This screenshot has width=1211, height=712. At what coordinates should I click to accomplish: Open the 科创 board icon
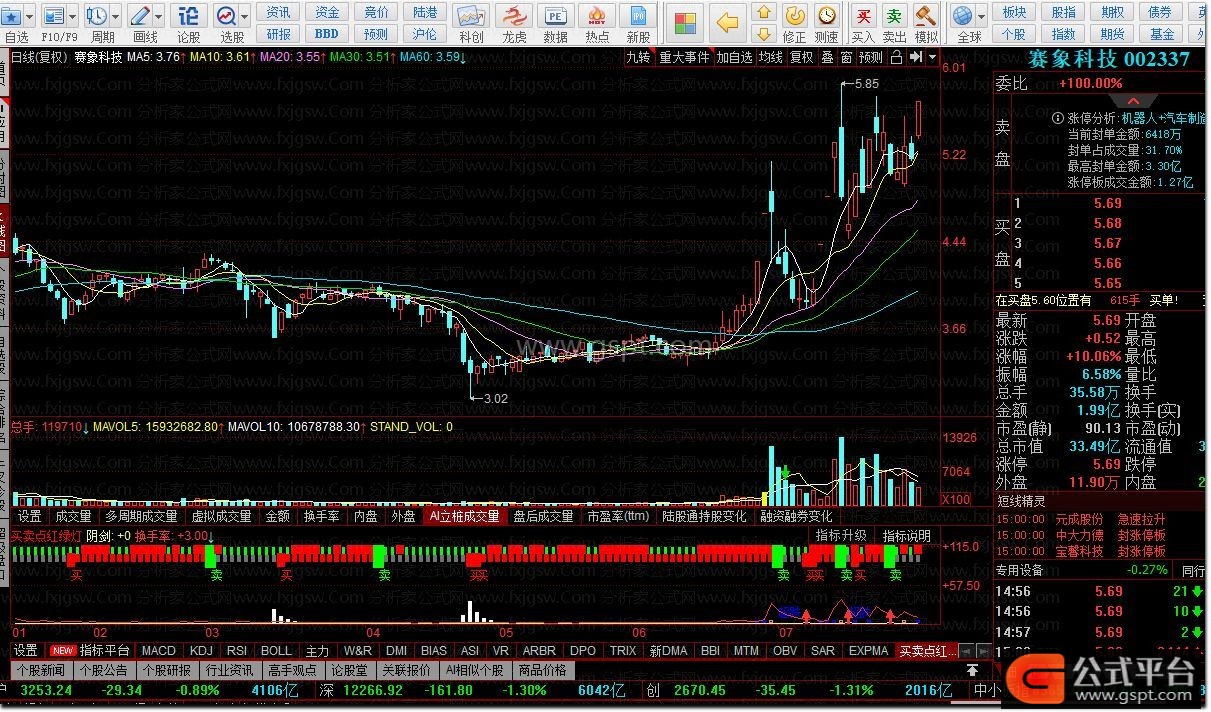tap(471, 16)
